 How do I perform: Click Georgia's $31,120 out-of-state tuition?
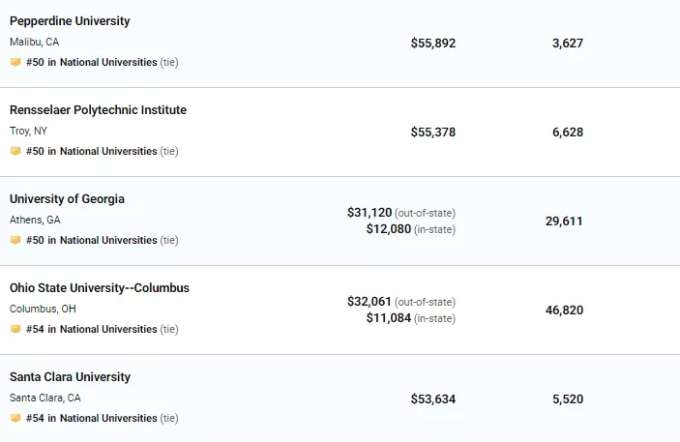[369, 213]
